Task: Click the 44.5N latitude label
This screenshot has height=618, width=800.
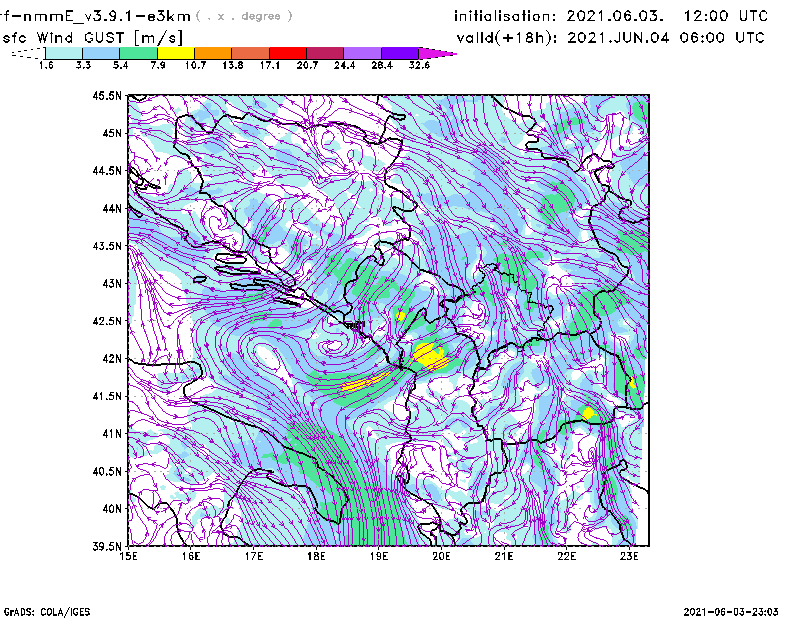Action: pyautogui.click(x=107, y=170)
